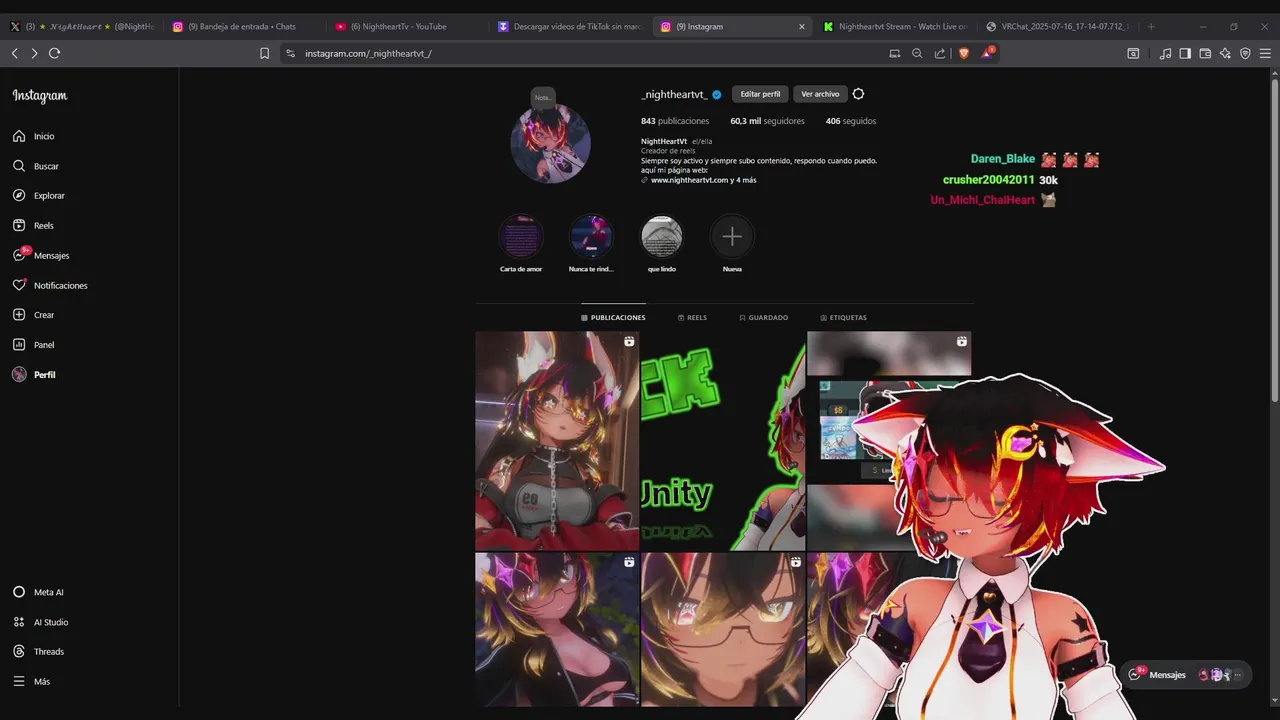Open Brave VPN shield icon
The width and height of the screenshot is (1280, 720).
pos(1245,53)
